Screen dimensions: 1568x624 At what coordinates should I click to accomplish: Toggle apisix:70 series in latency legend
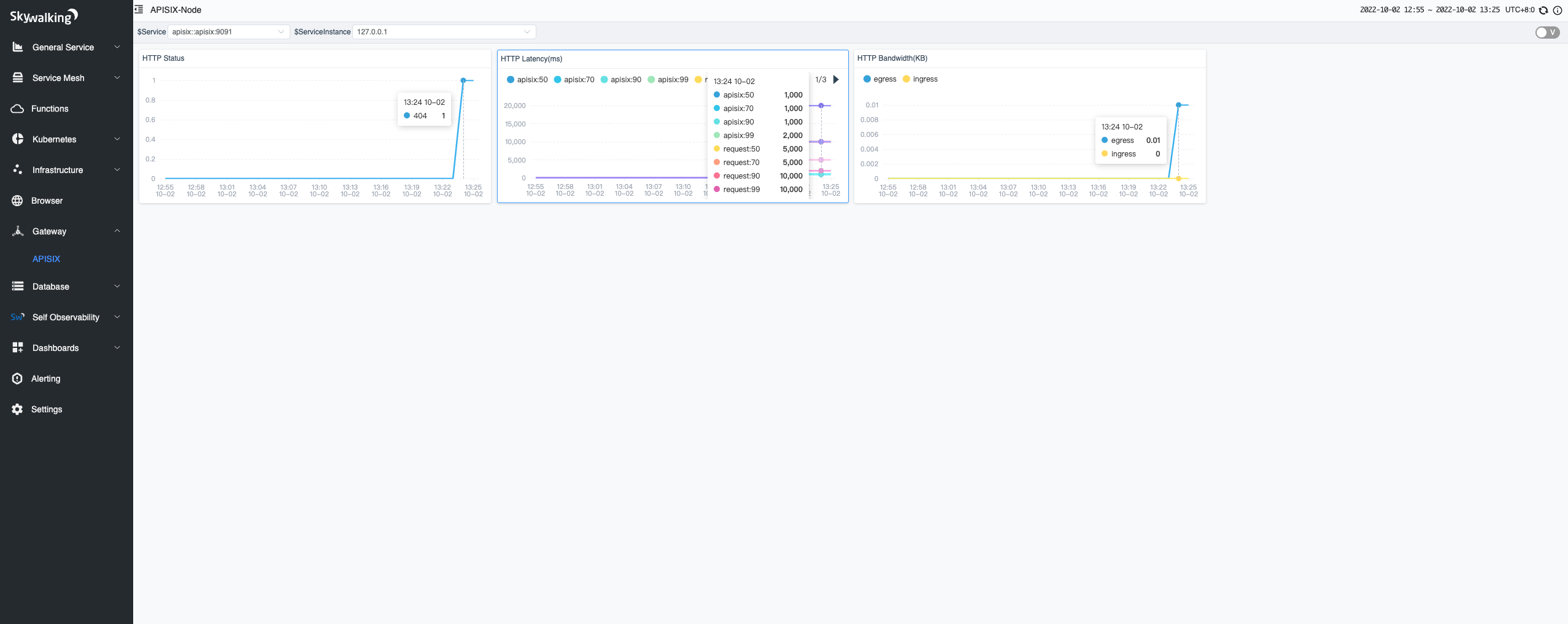[574, 80]
